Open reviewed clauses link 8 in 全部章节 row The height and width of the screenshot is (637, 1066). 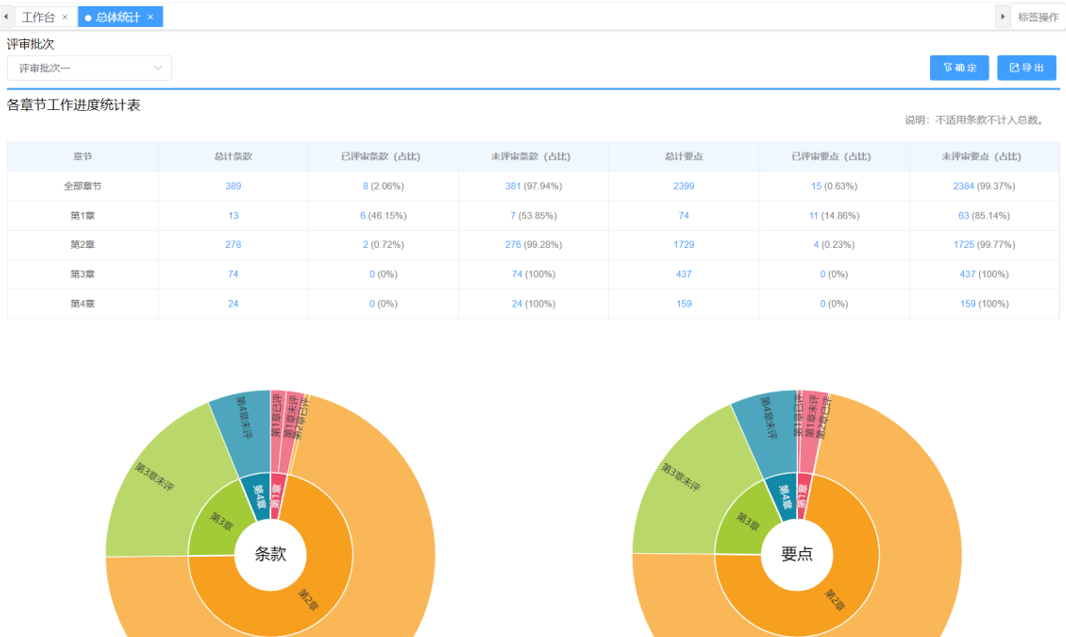(366, 186)
